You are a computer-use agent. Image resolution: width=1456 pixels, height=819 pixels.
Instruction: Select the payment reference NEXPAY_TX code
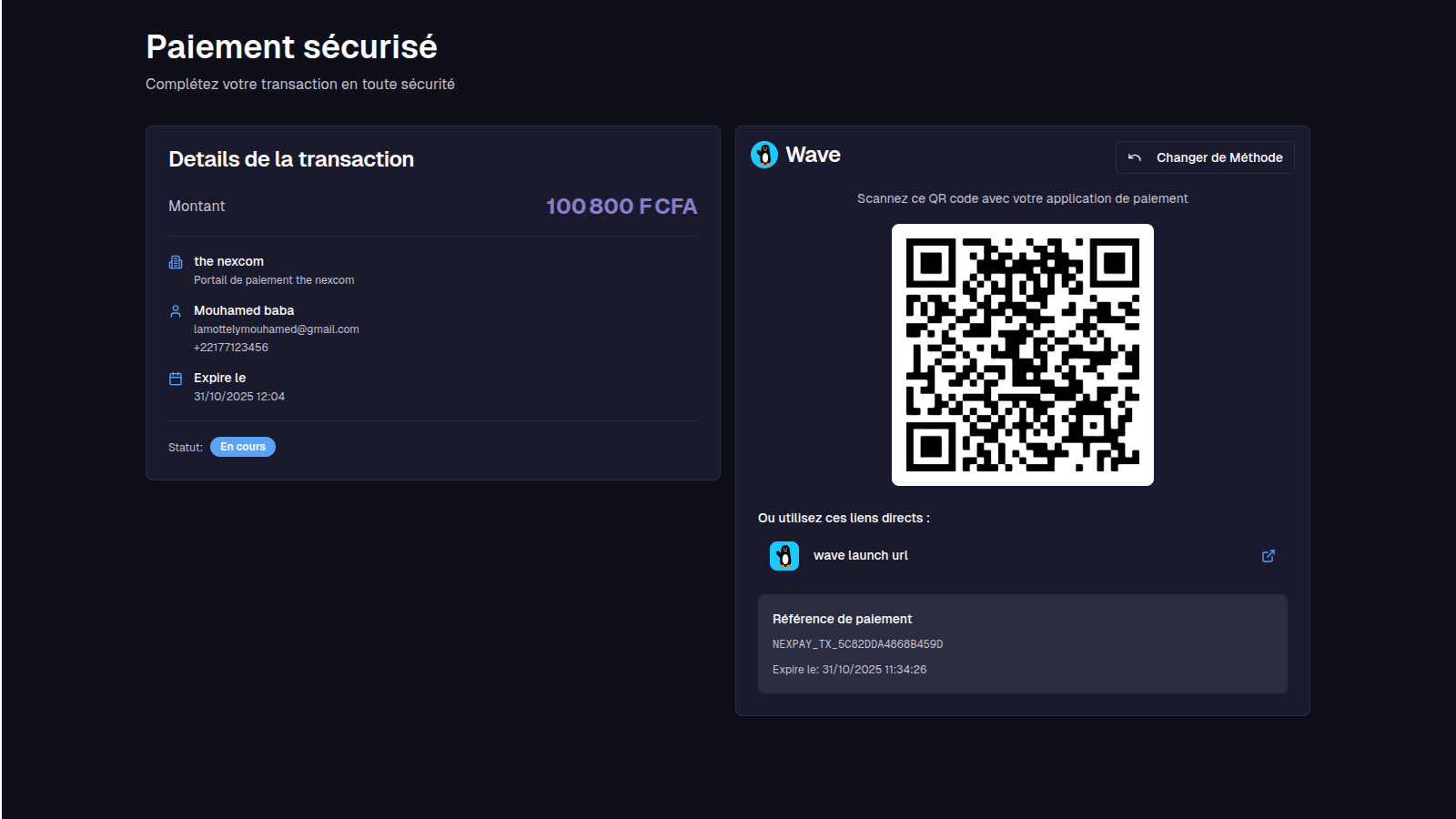click(x=857, y=644)
